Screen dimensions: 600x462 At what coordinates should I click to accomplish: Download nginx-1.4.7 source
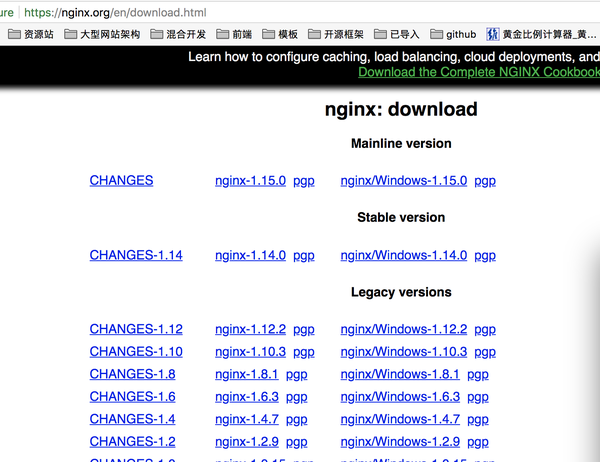point(247,420)
